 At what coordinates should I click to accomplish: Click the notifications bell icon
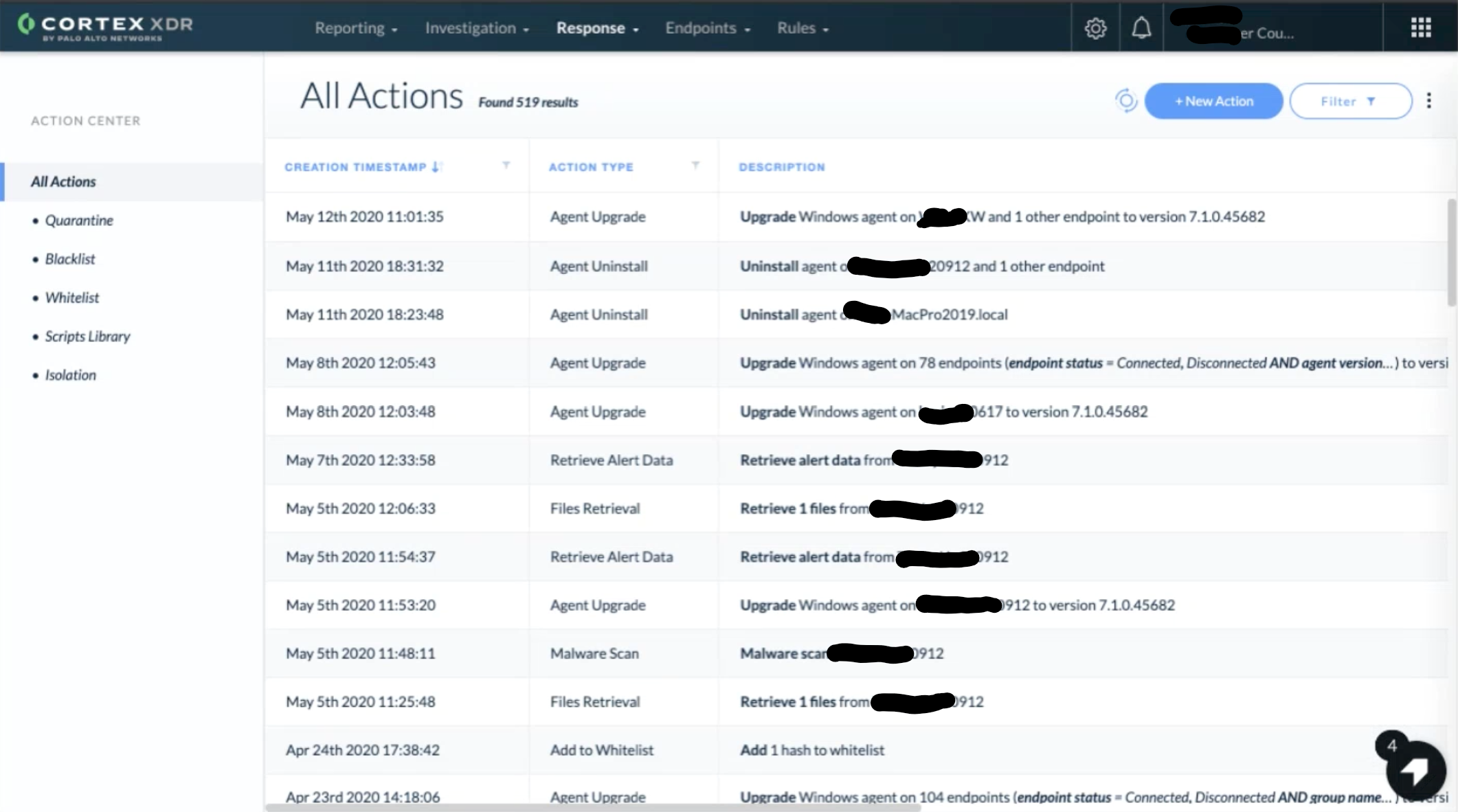tap(1141, 28)
